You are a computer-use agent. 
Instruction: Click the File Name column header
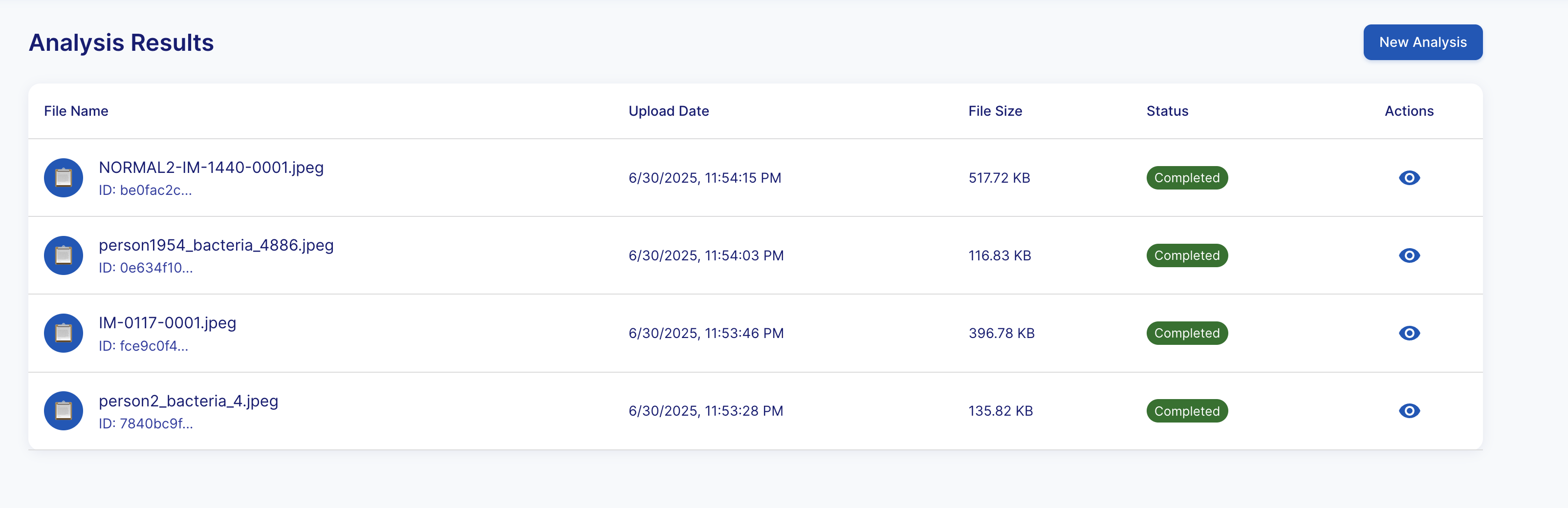[x=76, y=111]
